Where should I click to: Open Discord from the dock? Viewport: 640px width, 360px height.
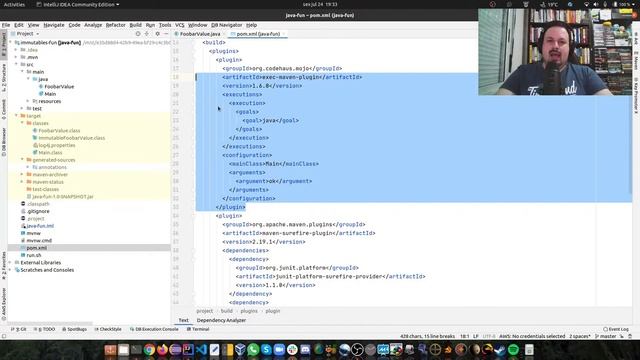305,350
